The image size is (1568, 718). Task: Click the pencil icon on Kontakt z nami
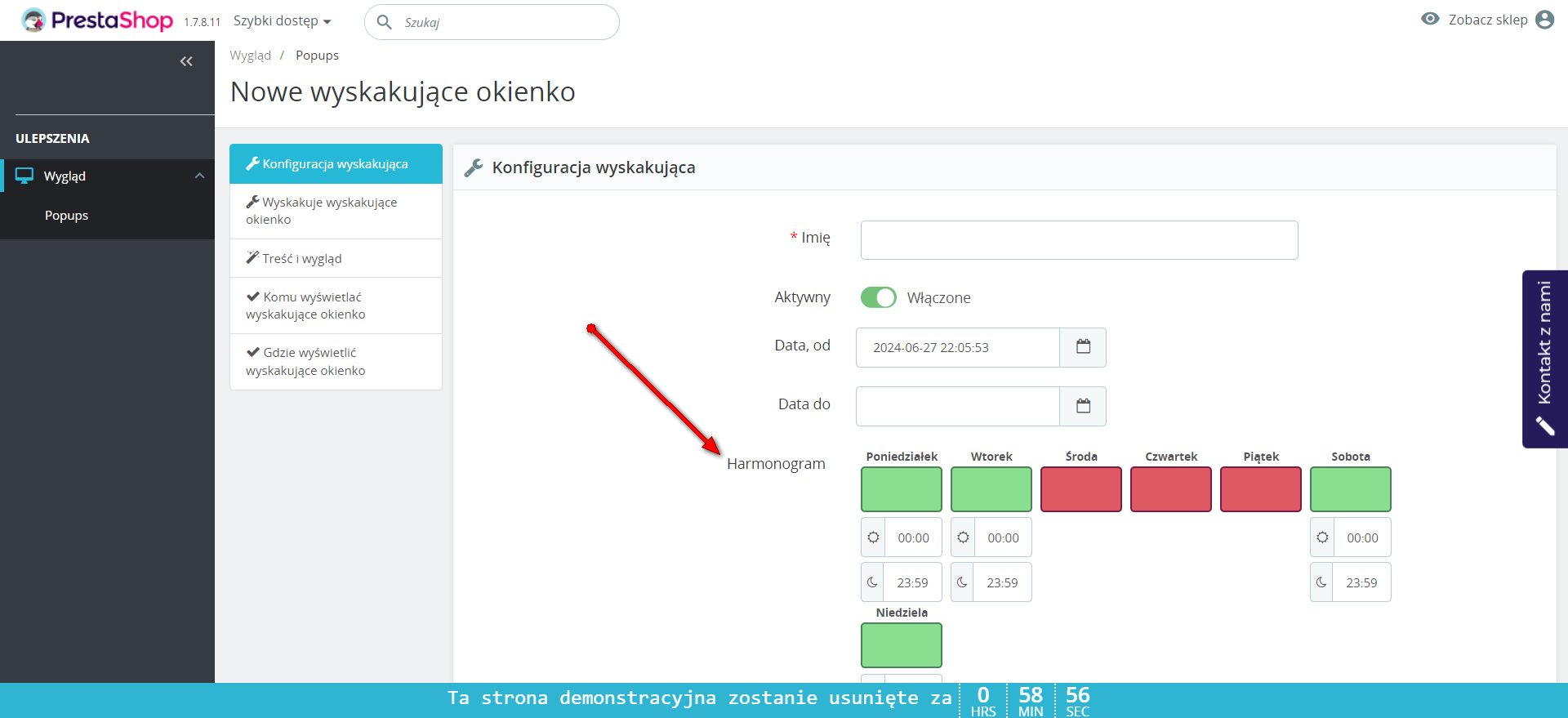[1544, 426]
